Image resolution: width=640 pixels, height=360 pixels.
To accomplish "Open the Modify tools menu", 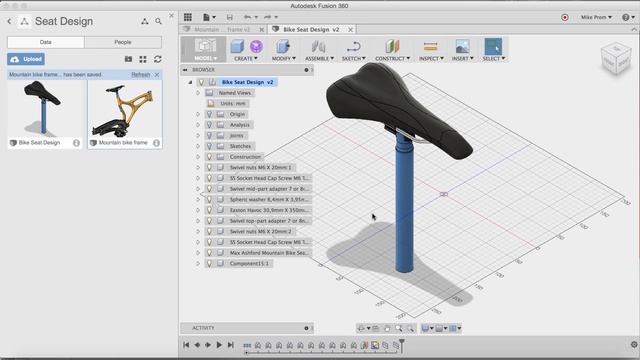I will pos(283,58).
